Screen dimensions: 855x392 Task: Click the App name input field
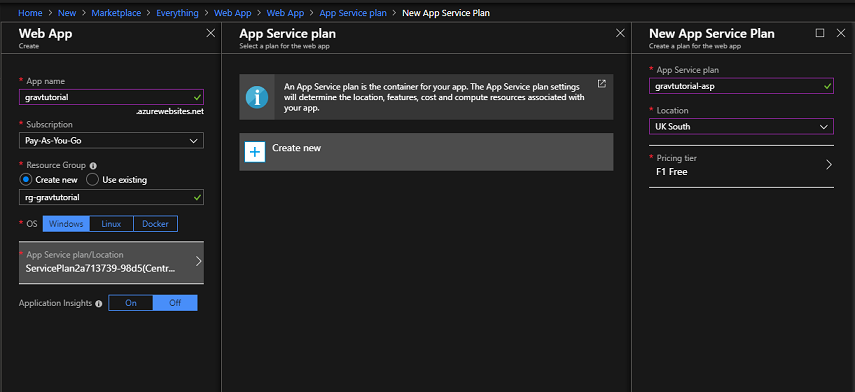tap(111, 97)
